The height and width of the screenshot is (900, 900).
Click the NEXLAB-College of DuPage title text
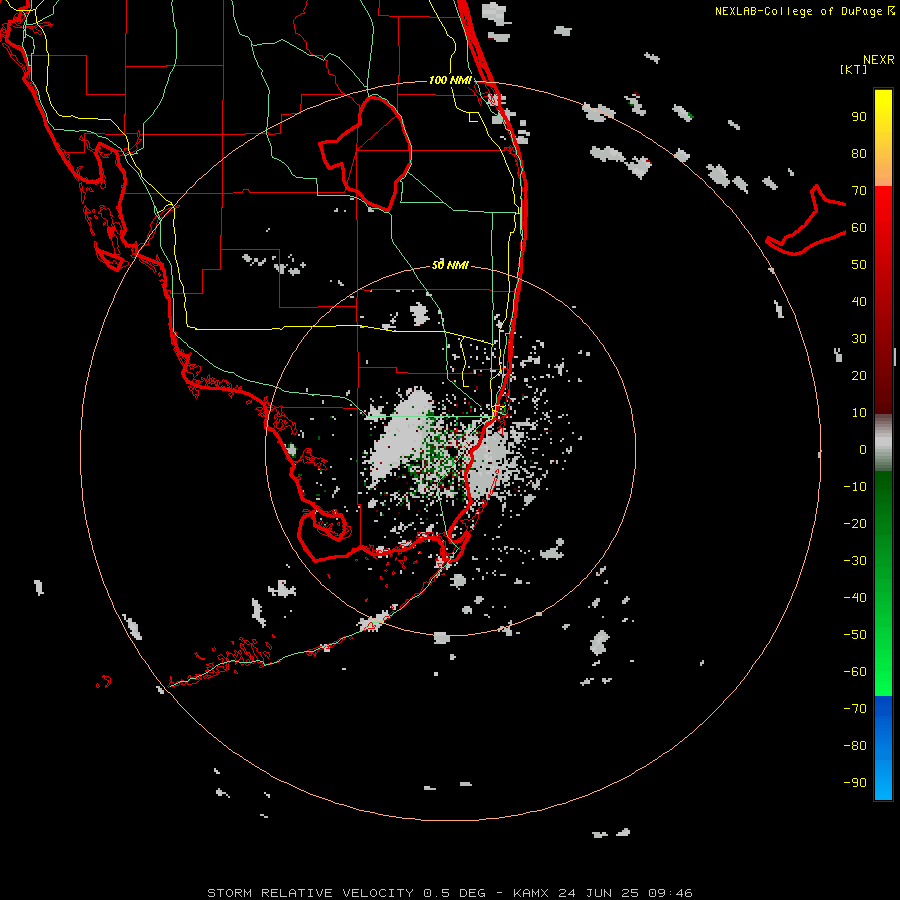pos(800,11)
